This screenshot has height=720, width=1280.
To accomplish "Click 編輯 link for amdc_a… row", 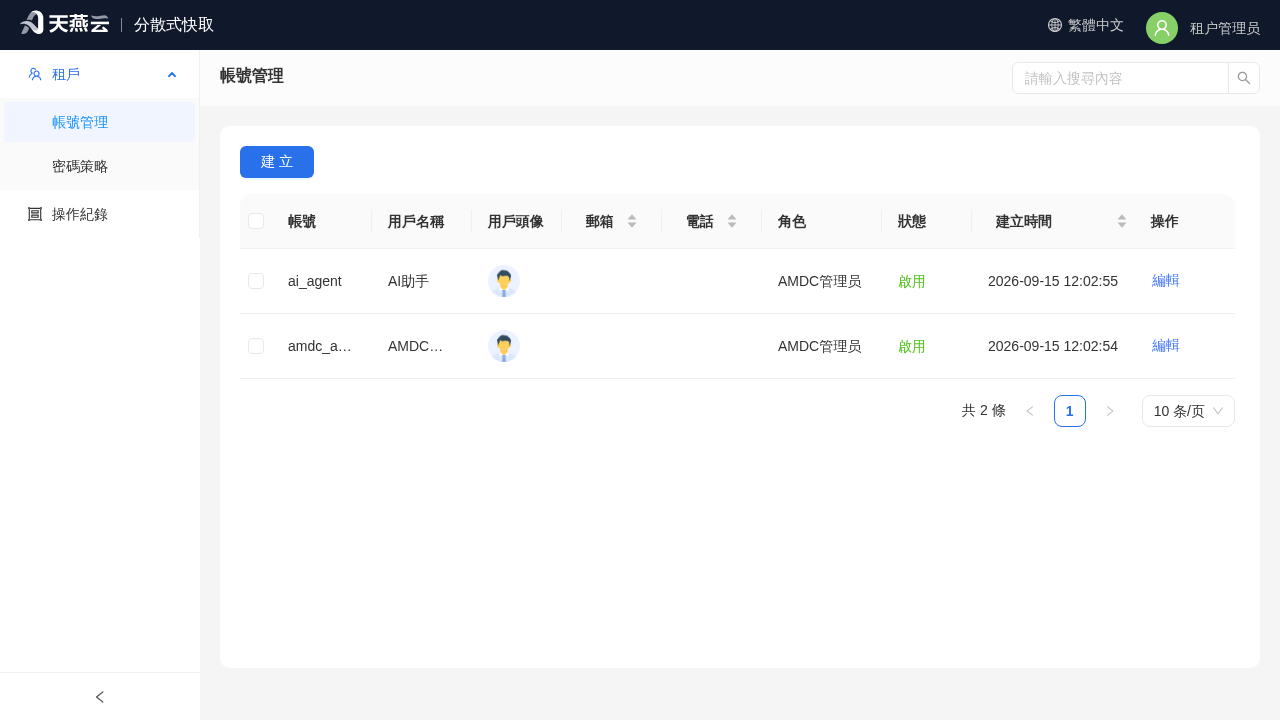I will click(1166, 346).
